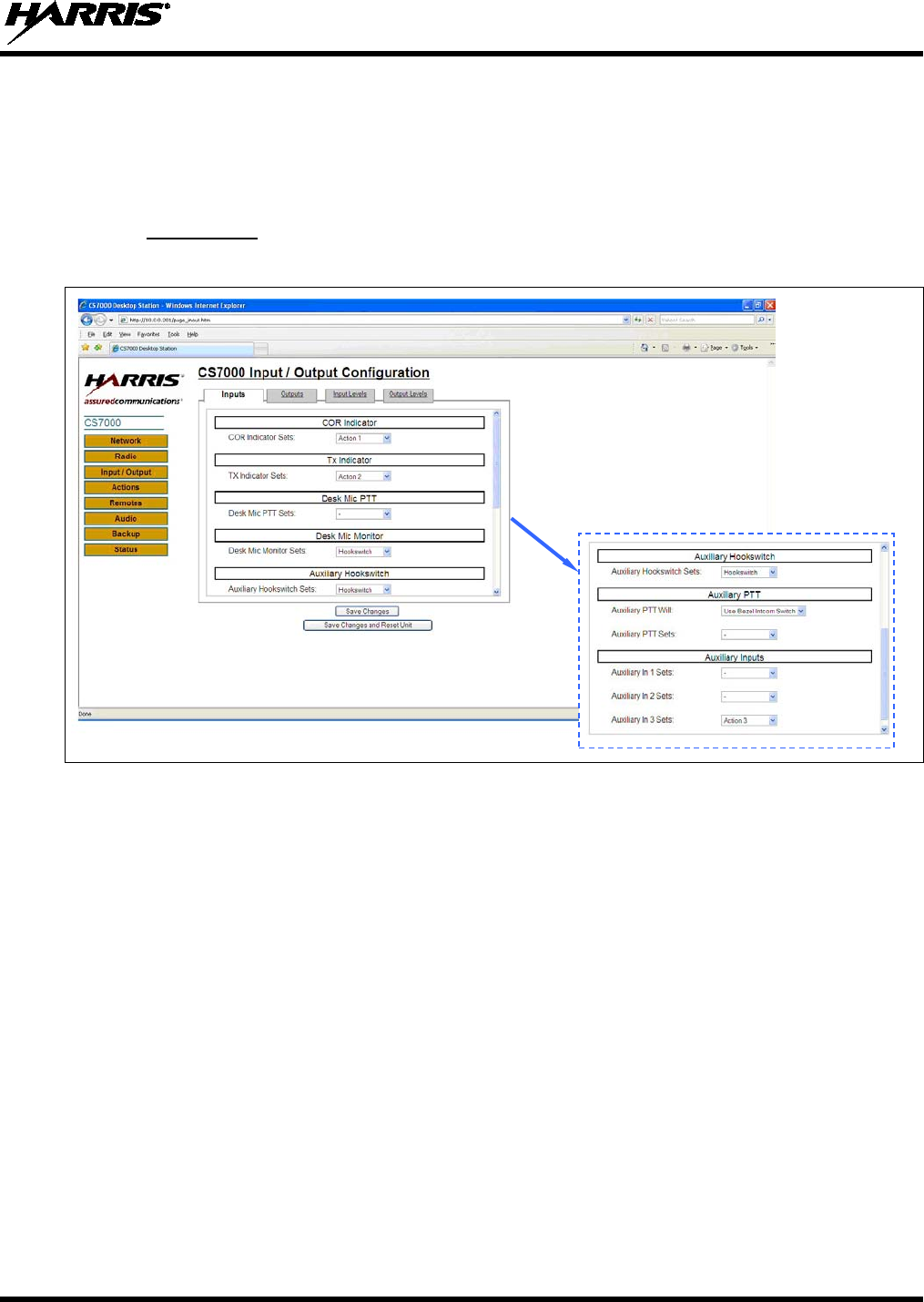Expand the COR Indicator Sets dropdown
Screen dimensions: 924x1302
pos(363,438)
